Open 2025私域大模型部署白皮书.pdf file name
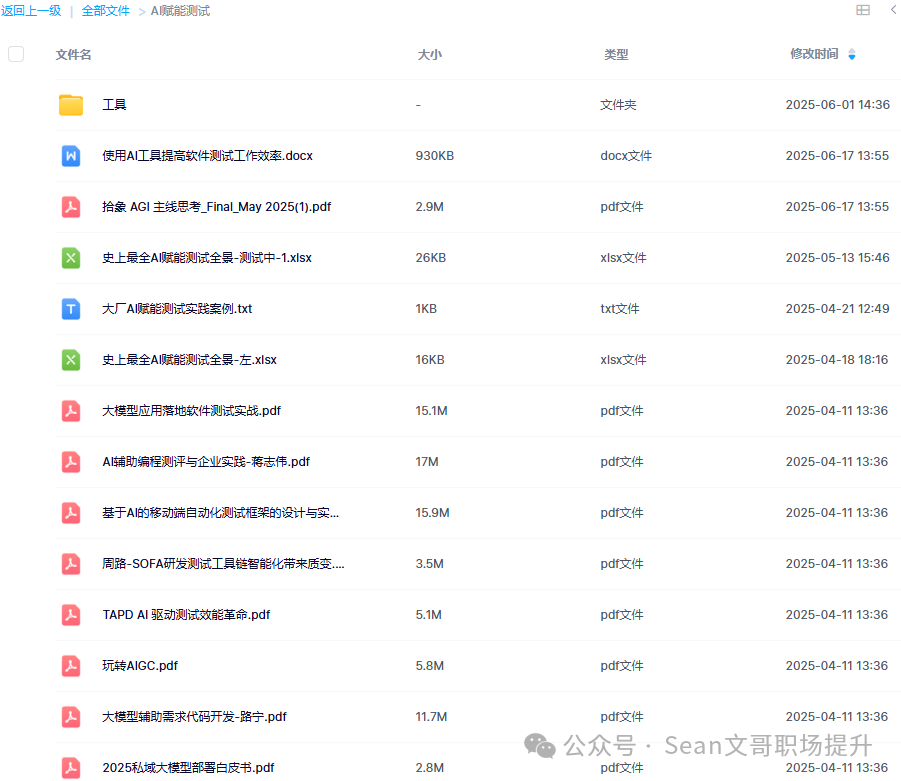 coord(188,768)
